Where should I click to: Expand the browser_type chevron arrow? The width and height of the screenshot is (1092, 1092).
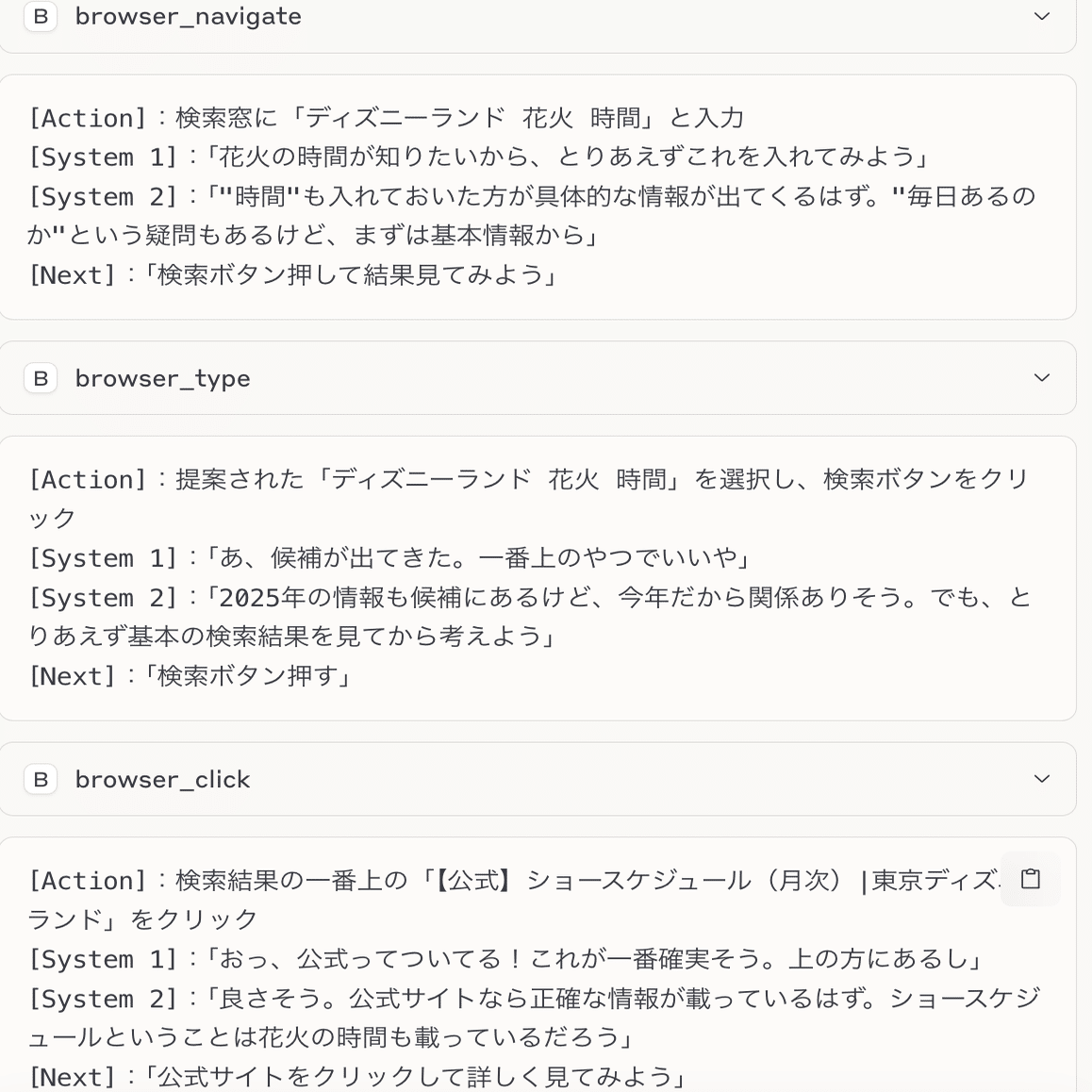coord(1042,378)
